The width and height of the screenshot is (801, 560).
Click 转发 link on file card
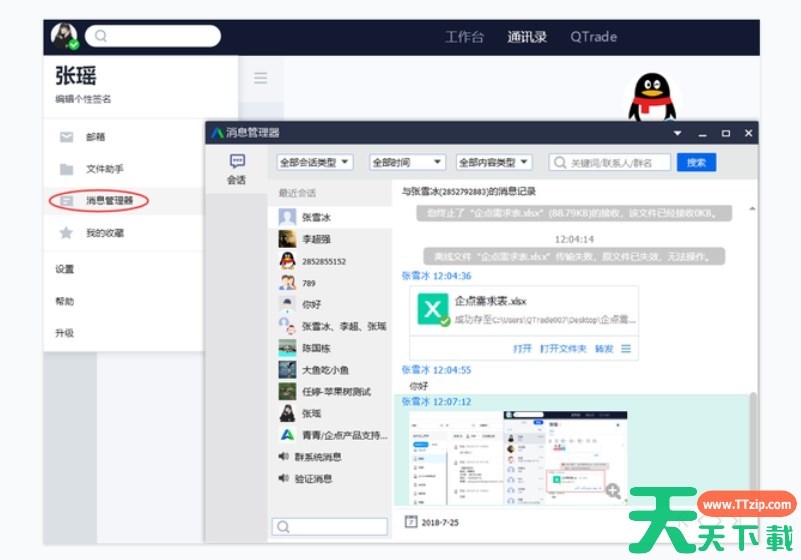click(604, 348)
